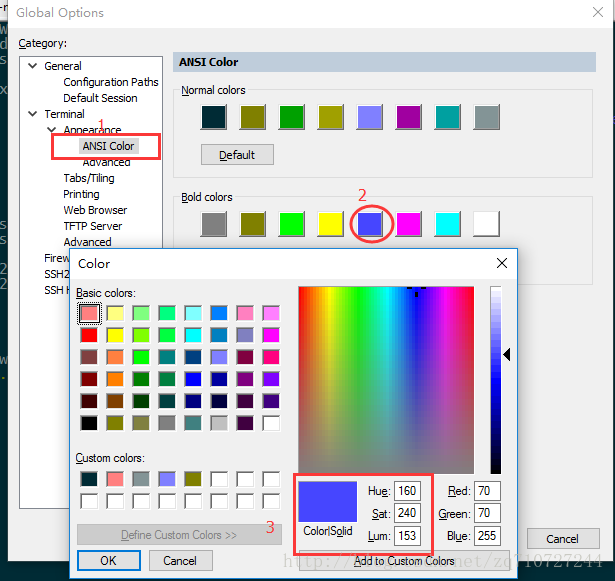Image resolution: width=615 pixels, height=581 pixels.
Task: Pick the bright green bold color swatch
Action: pyautogui.click(x=292, y=224)
